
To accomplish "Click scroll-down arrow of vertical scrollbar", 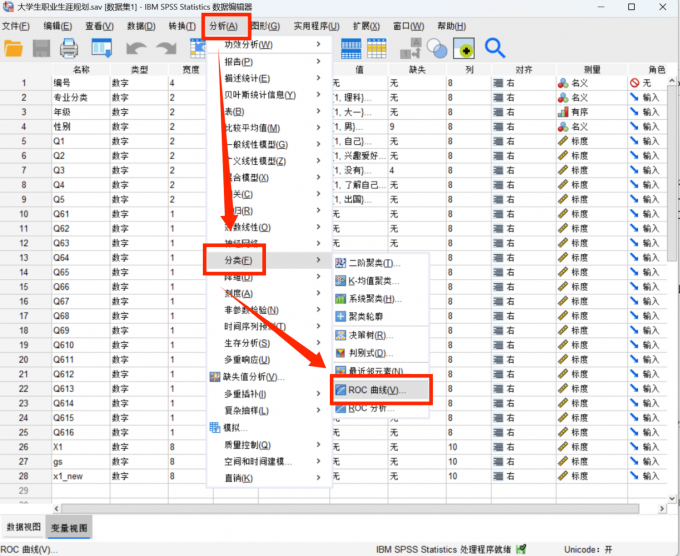I will point(672,498).
